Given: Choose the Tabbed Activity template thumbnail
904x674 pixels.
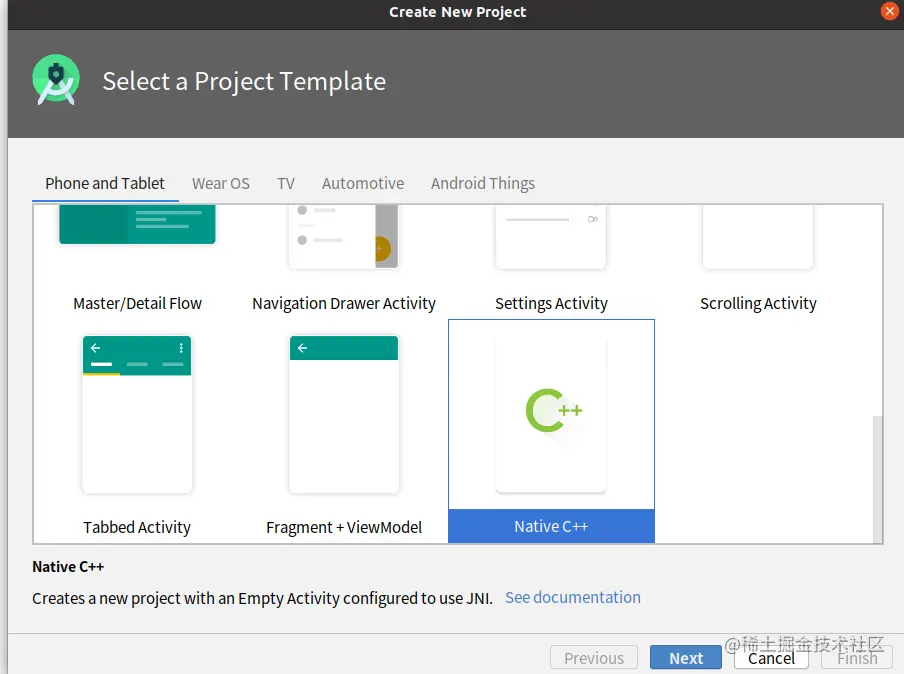Looking at the screenshot, I should click(137, 413).
